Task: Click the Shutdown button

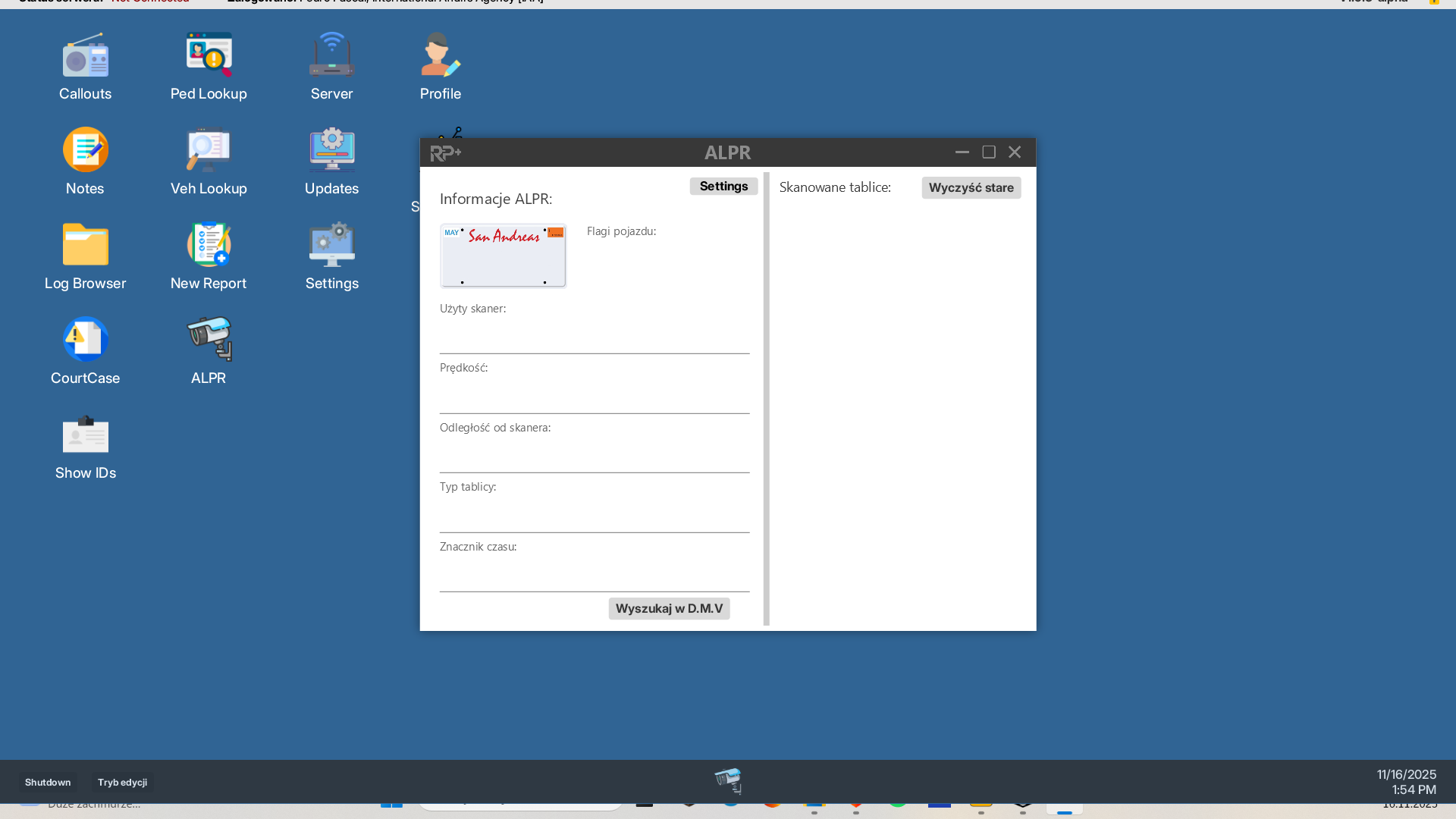Action: tap(48, 783)
